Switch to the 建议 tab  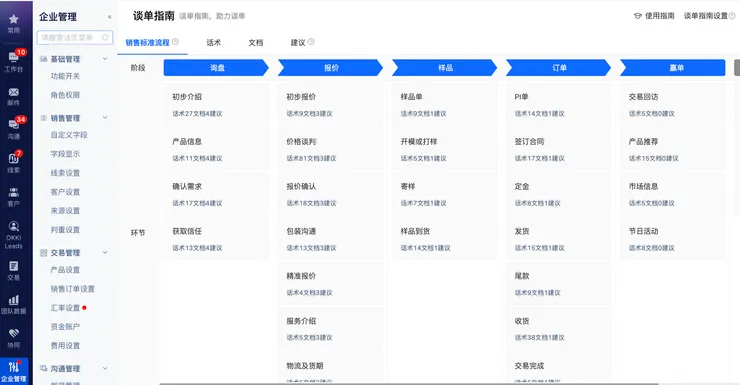(x=298, y=42)
